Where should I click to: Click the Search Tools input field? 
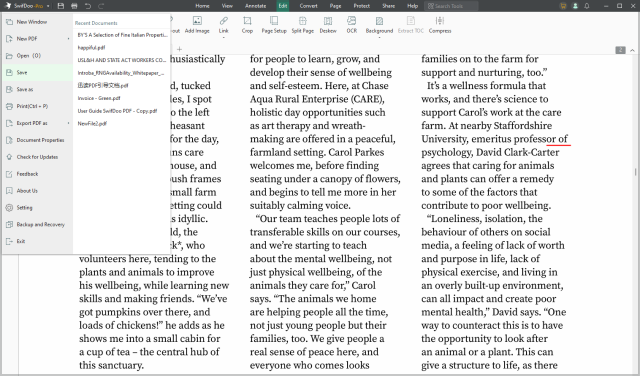451,6
